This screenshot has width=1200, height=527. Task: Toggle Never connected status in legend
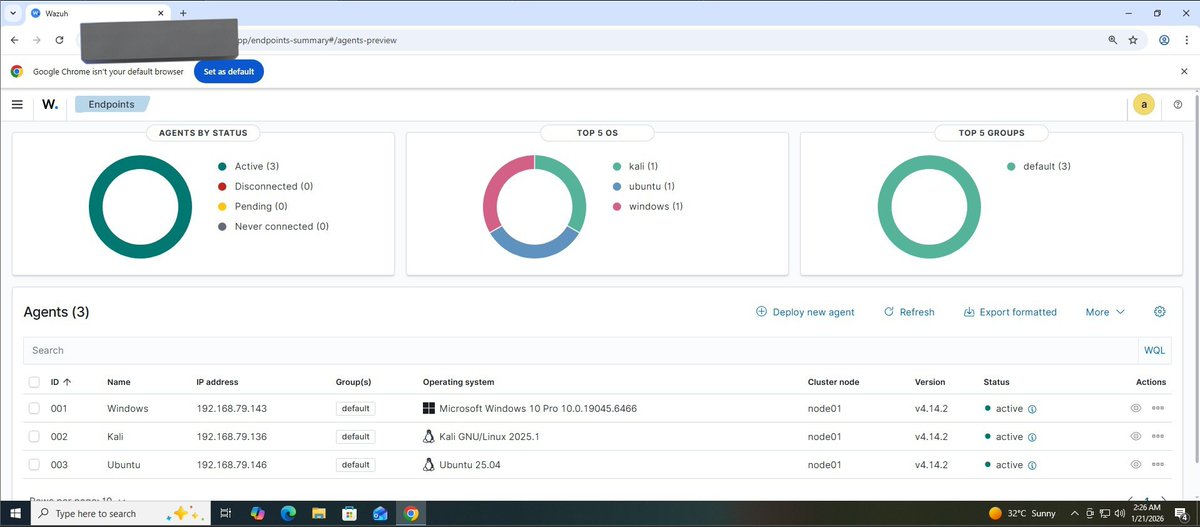273,226
